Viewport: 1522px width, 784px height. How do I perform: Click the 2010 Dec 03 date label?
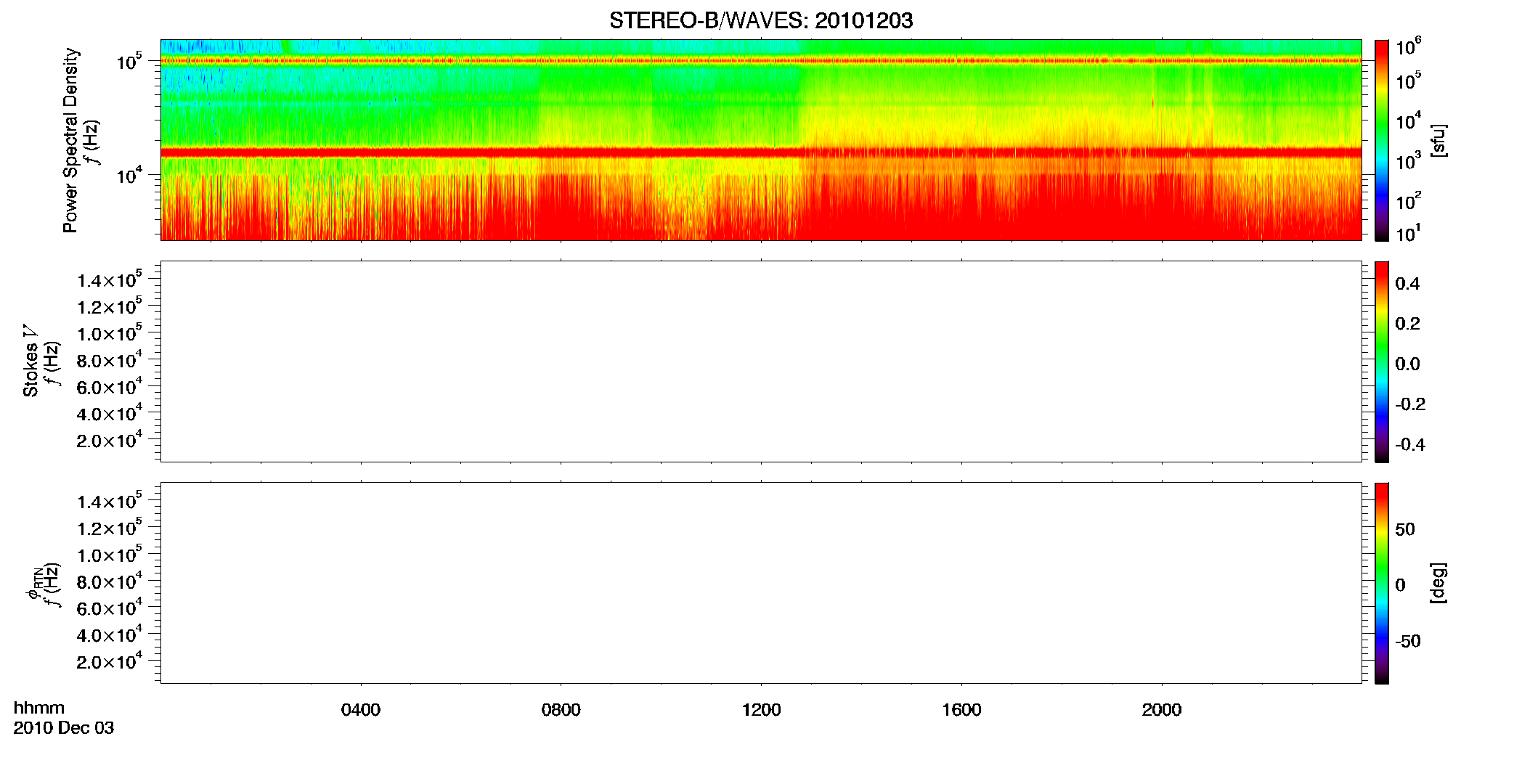click(64, 728)
